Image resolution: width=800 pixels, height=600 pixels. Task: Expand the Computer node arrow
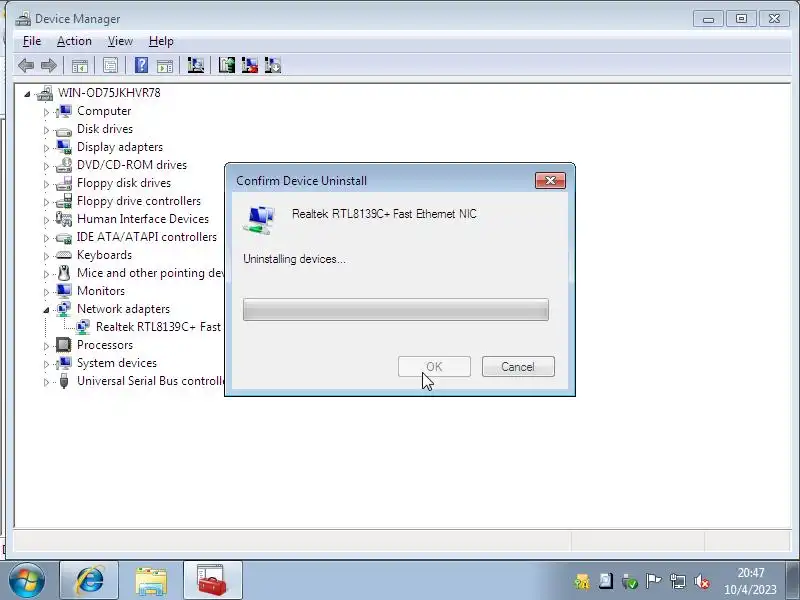click(x=46, y=112)
